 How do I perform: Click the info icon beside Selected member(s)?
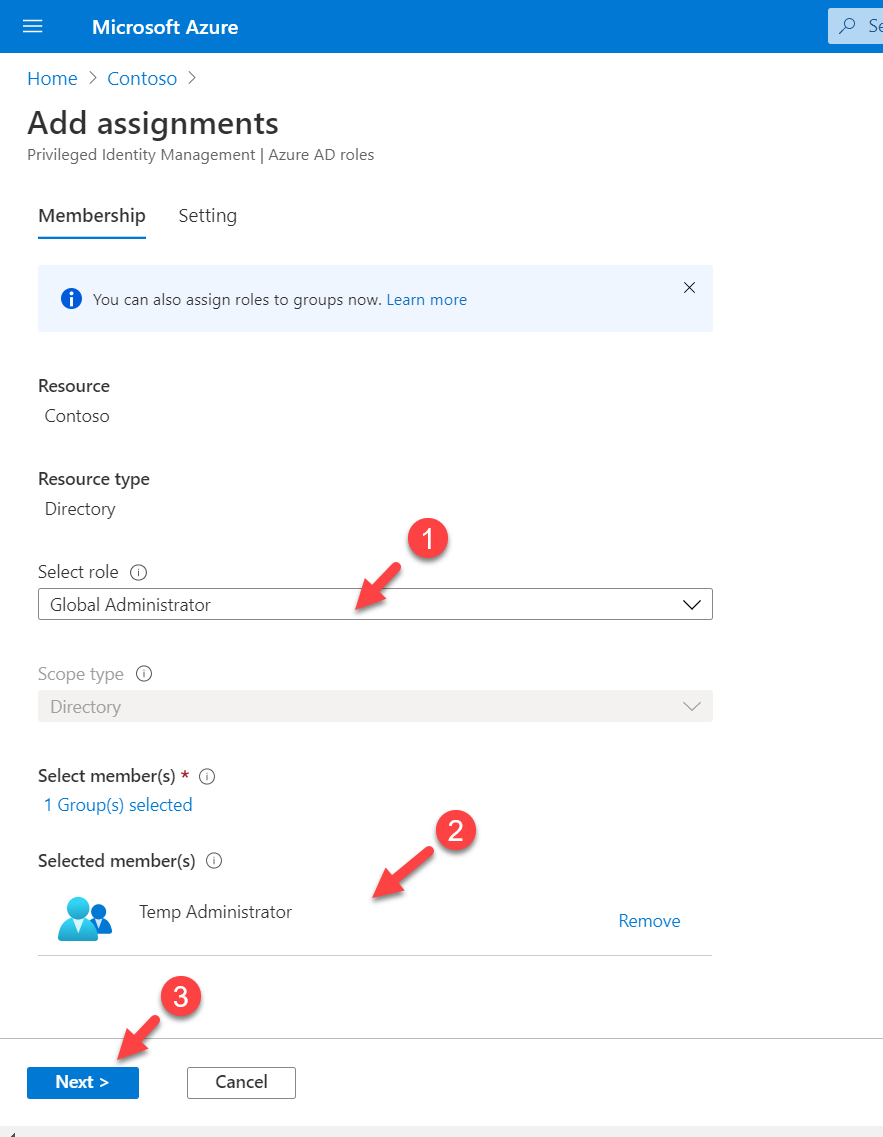pyautogui.click(x=214, y=861)
